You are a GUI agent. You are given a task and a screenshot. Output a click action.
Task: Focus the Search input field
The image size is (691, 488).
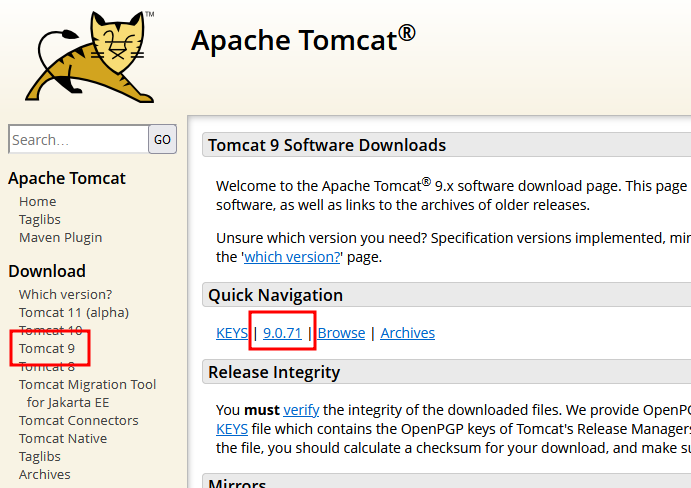(78, 139)
